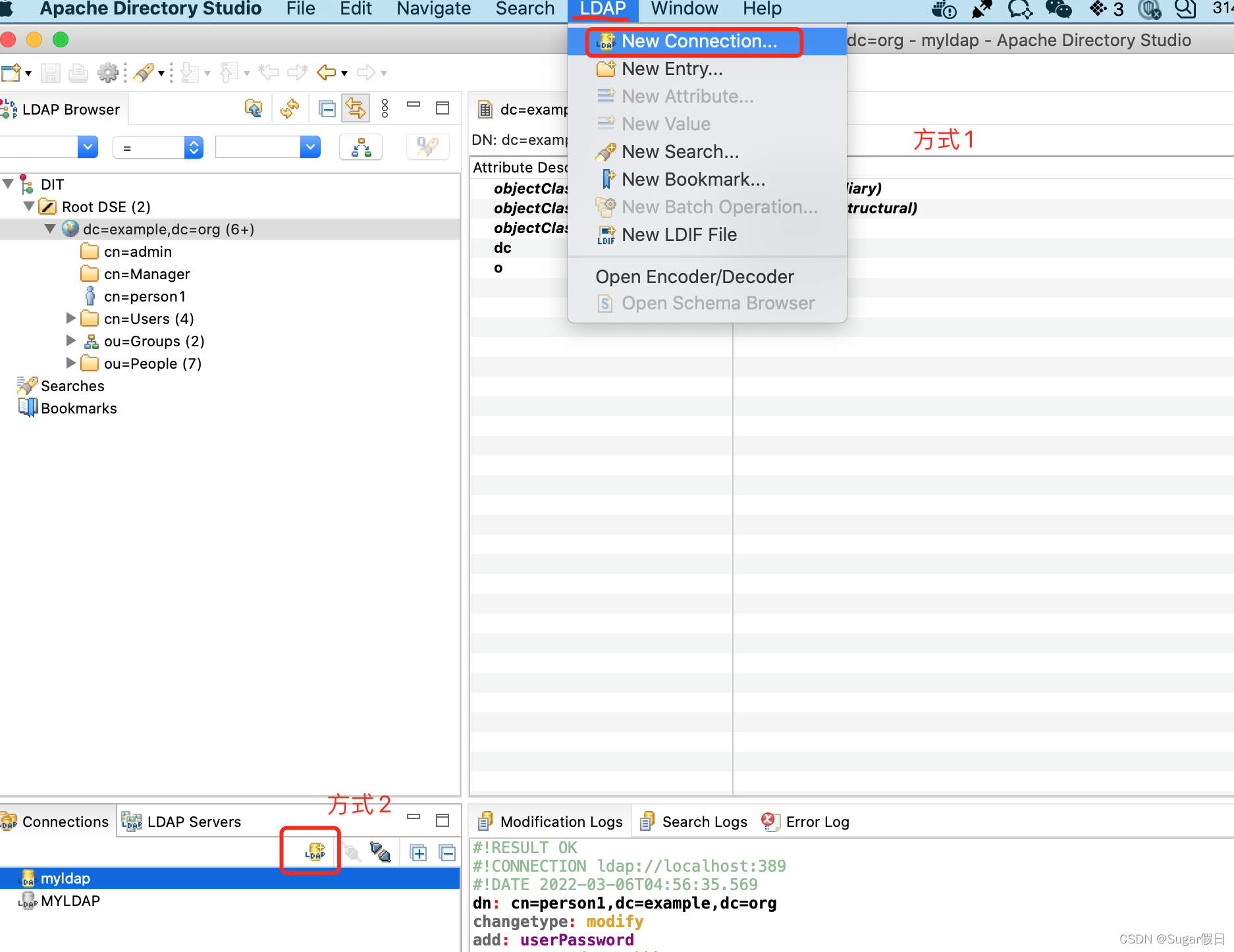Click the yellow Back arrow icon

pos(327,72)
